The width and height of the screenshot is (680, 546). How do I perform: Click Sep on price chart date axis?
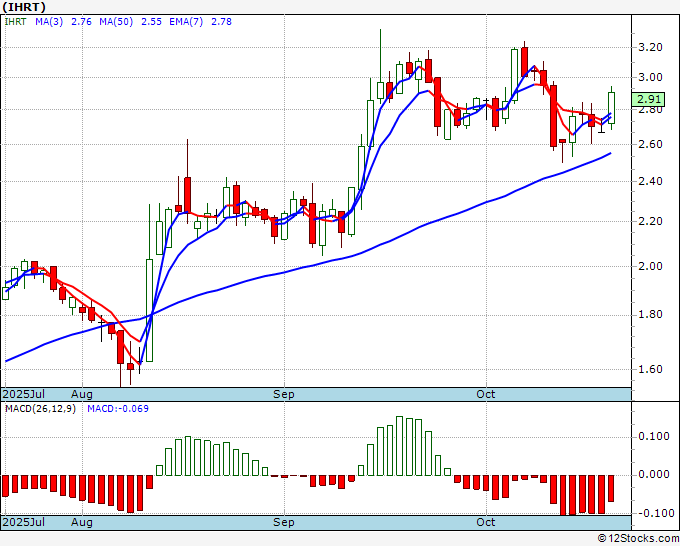pos(284,394)
